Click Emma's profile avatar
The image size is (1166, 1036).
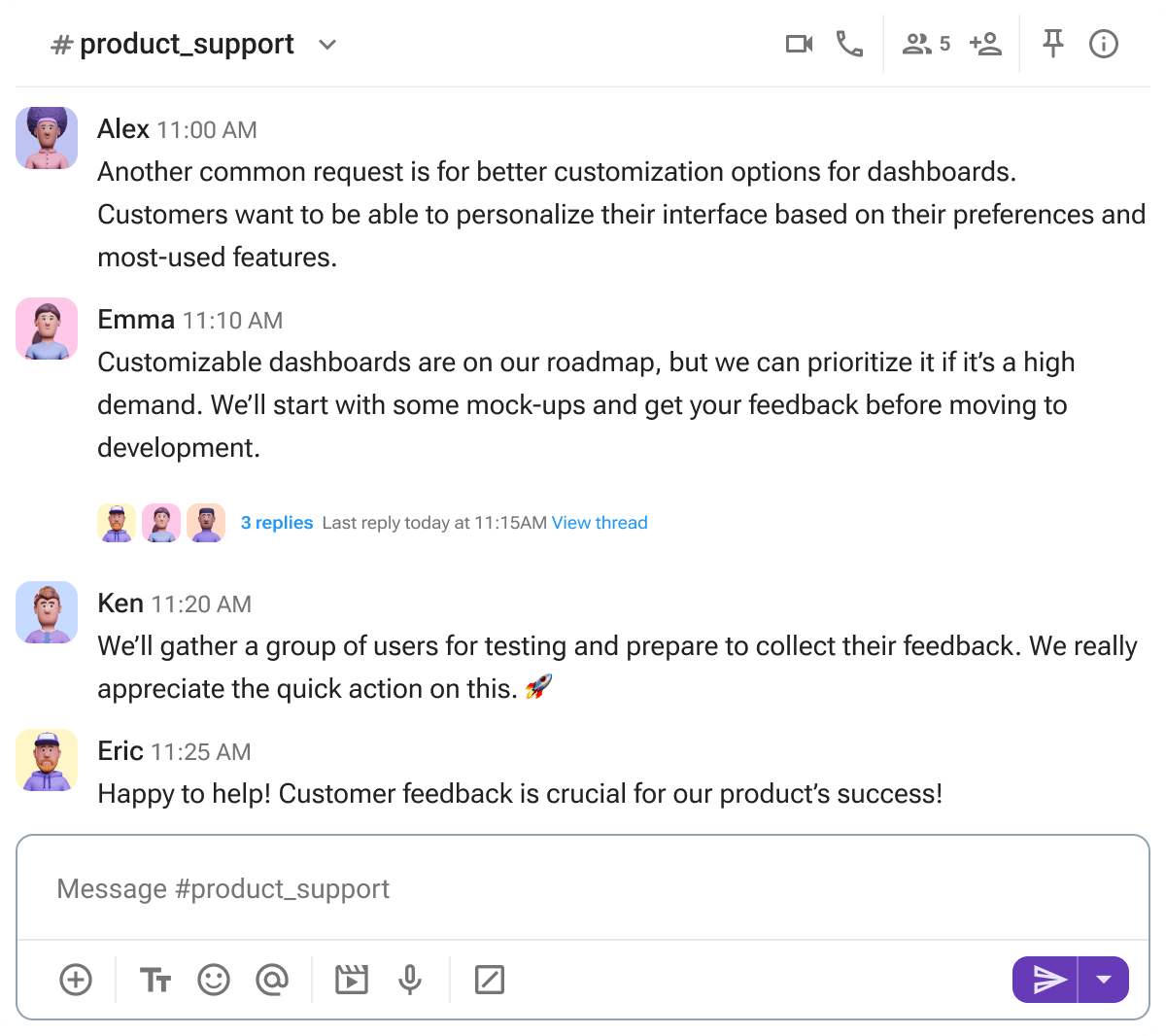tap(46, 328)
